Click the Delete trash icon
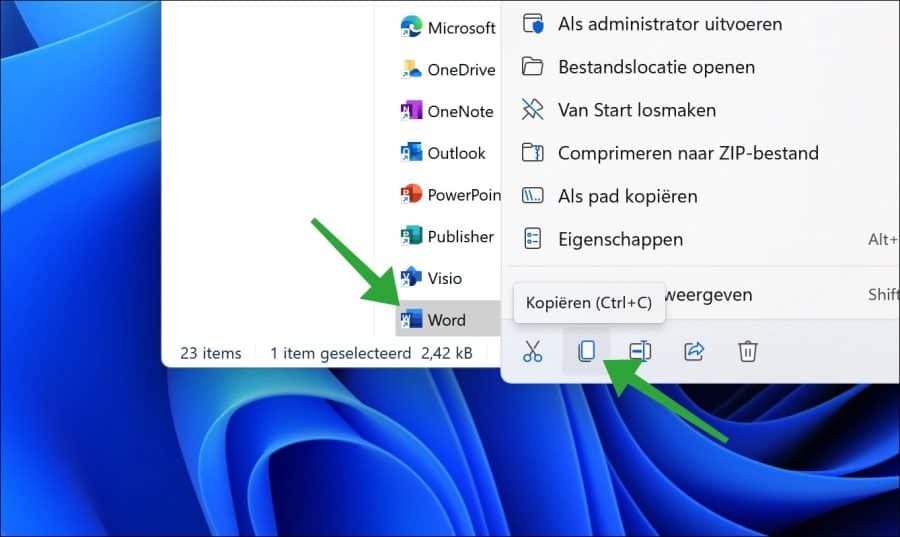This screenshot has height=537, width=900. (747, 351)
